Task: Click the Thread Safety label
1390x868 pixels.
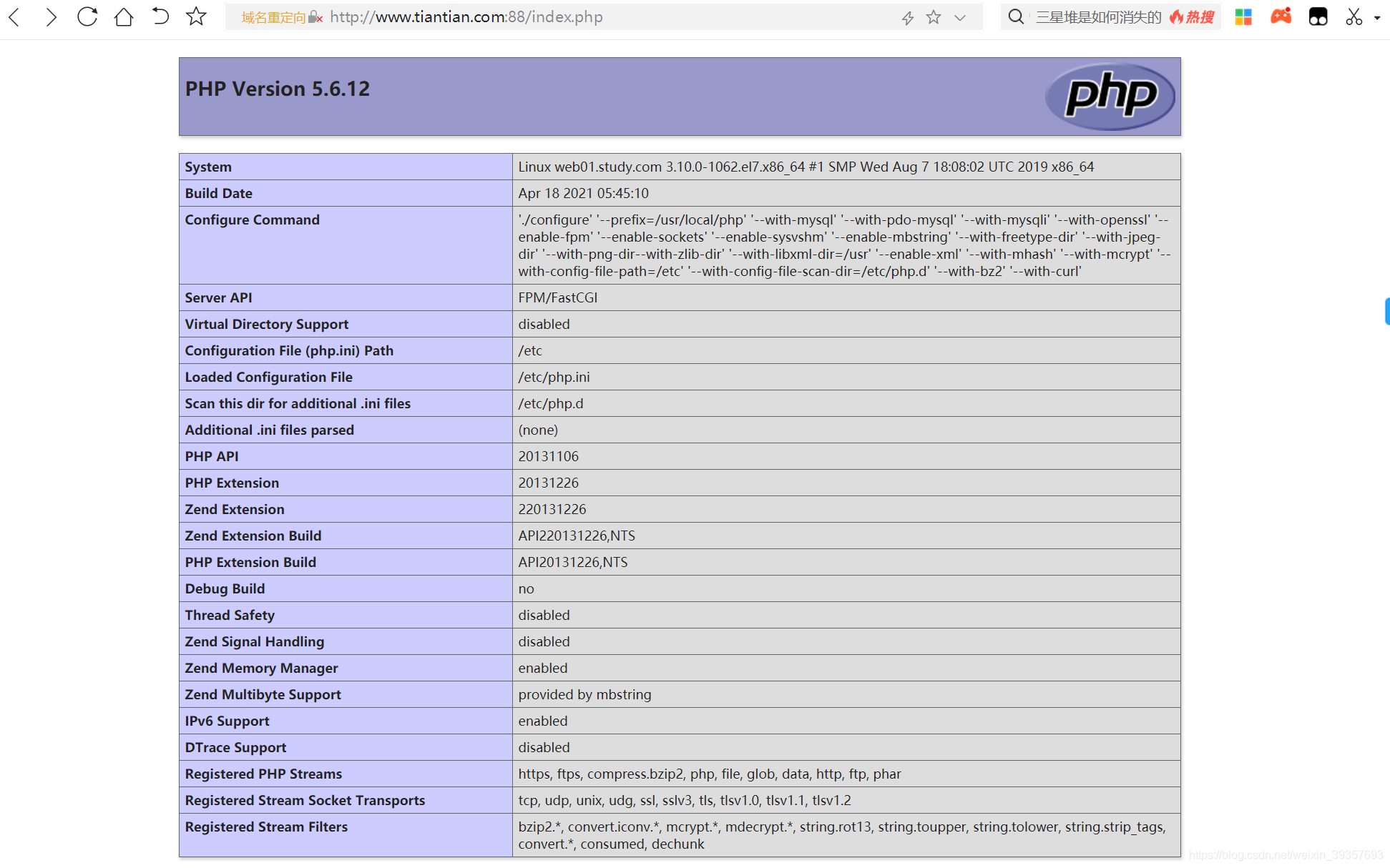Action: 230,615
